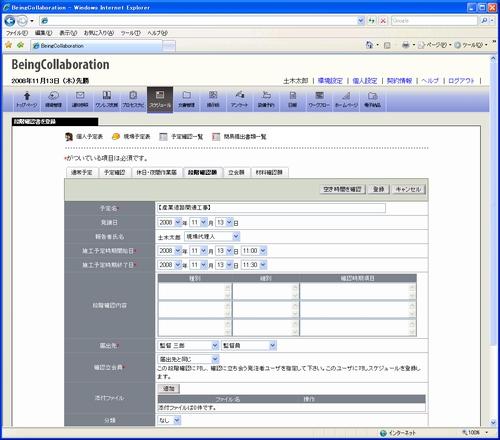Click the page vertical scrollbar down arrow
500x440 pixels.
(494, 422)
